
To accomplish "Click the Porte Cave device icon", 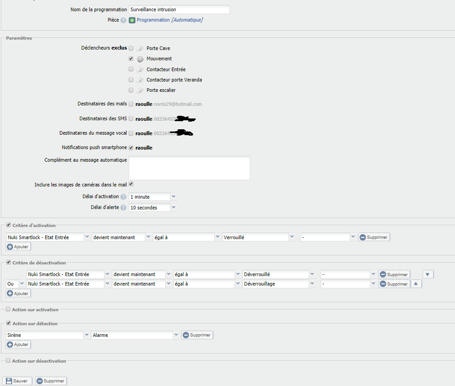I will pos(140,48).
